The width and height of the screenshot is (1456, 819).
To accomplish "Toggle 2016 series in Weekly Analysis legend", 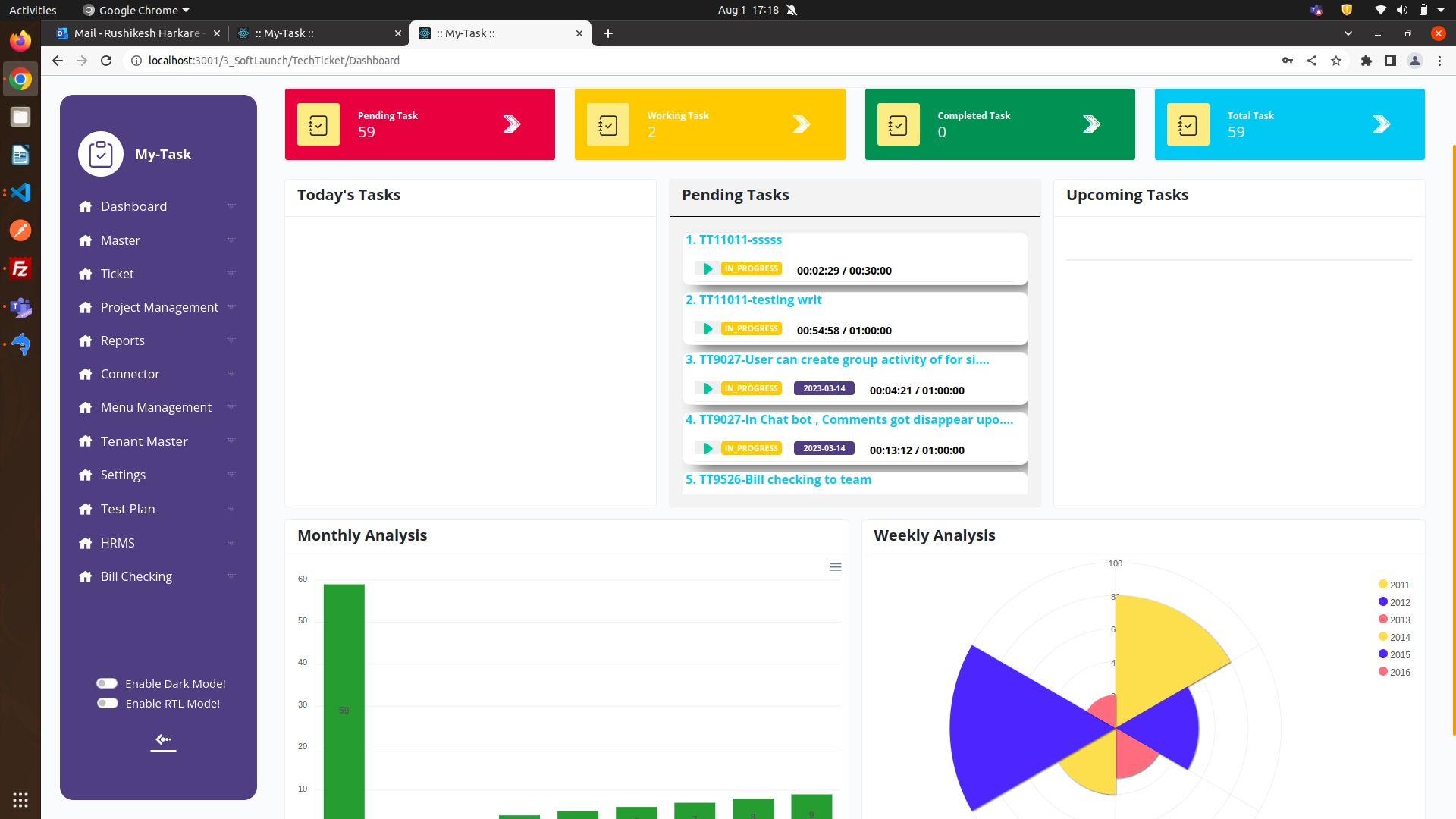I will tap(1394, 672).
